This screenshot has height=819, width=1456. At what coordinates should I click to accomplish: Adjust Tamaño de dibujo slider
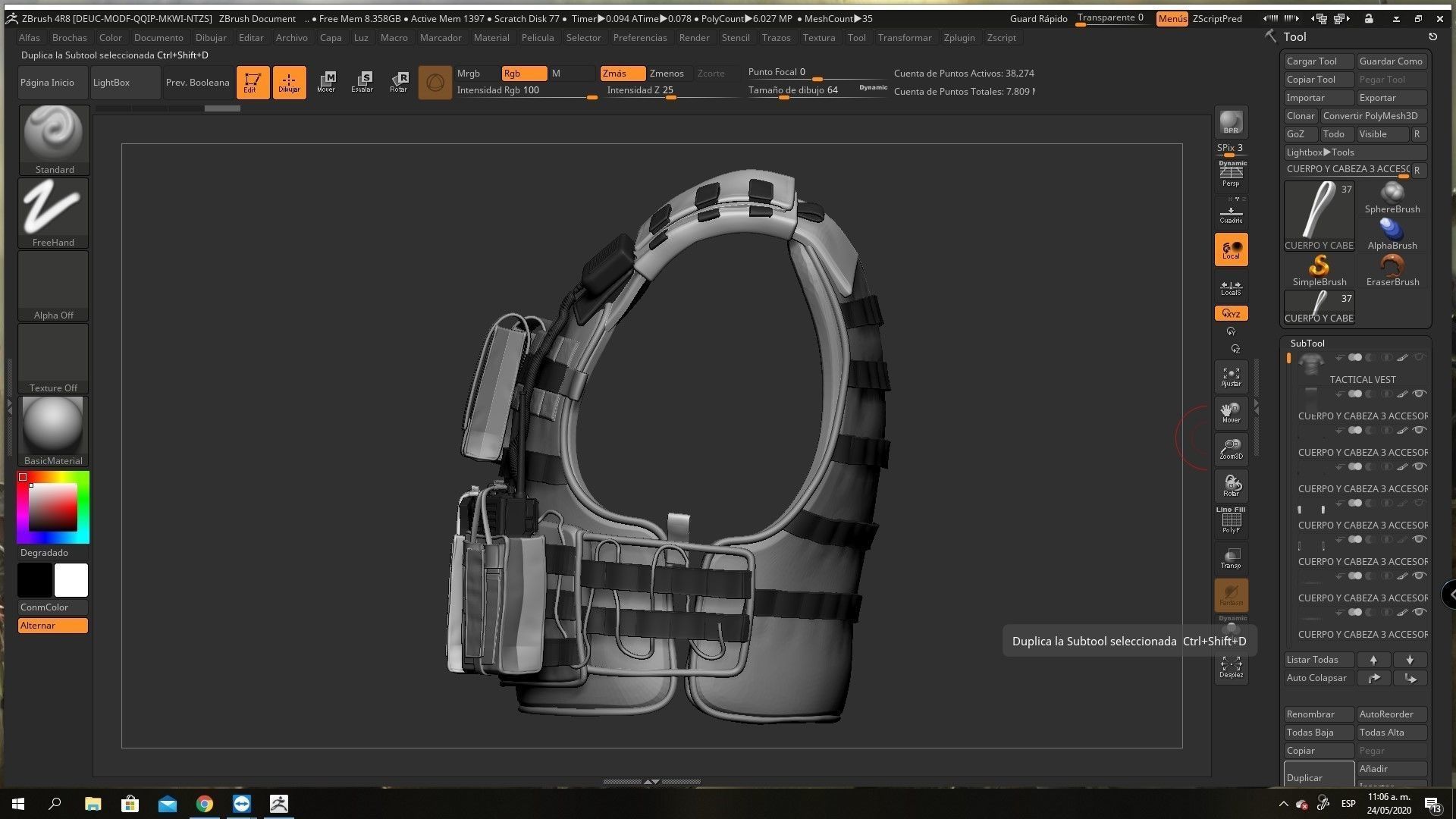817,91
